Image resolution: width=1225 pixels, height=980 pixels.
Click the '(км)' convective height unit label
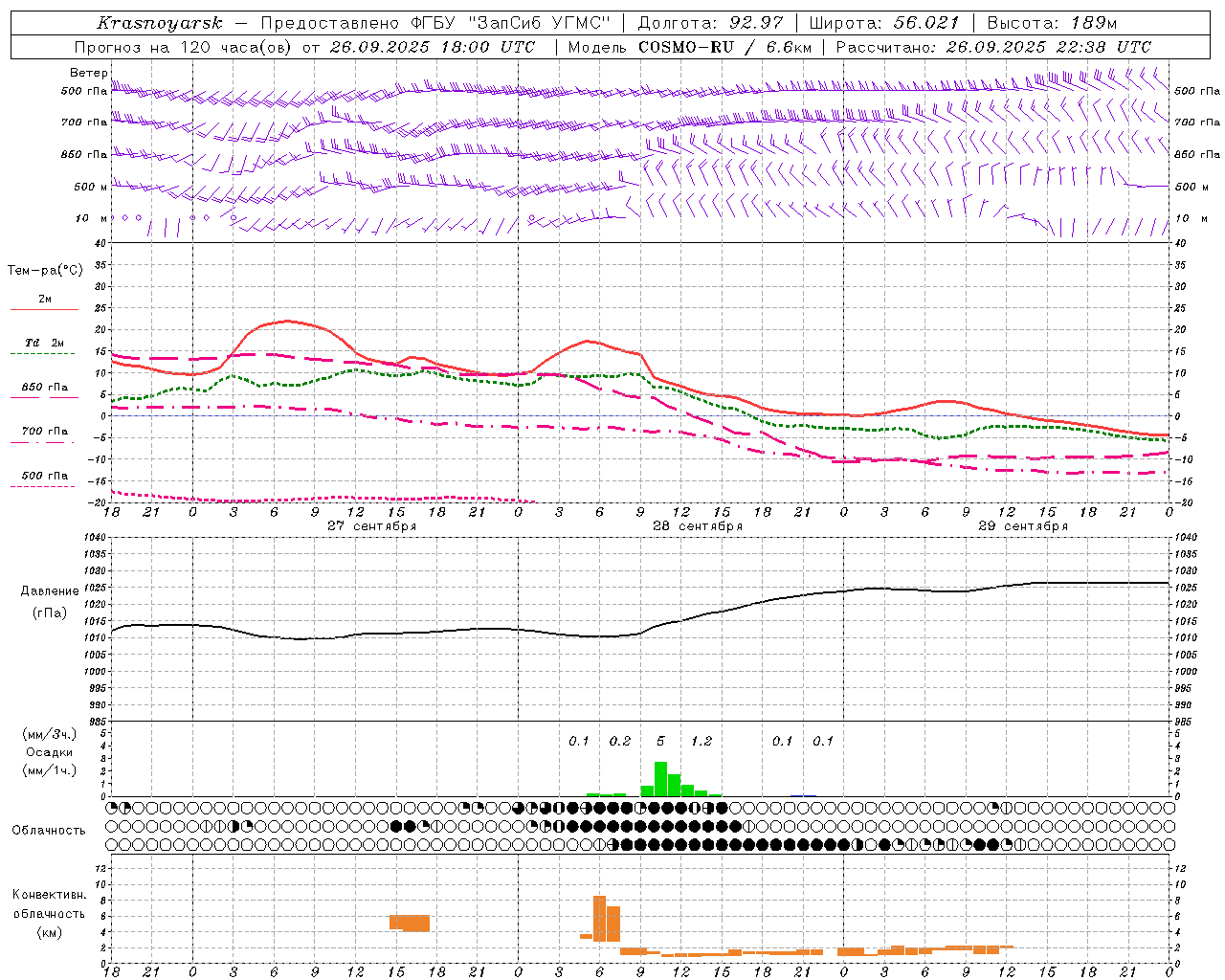click(50, 932)
